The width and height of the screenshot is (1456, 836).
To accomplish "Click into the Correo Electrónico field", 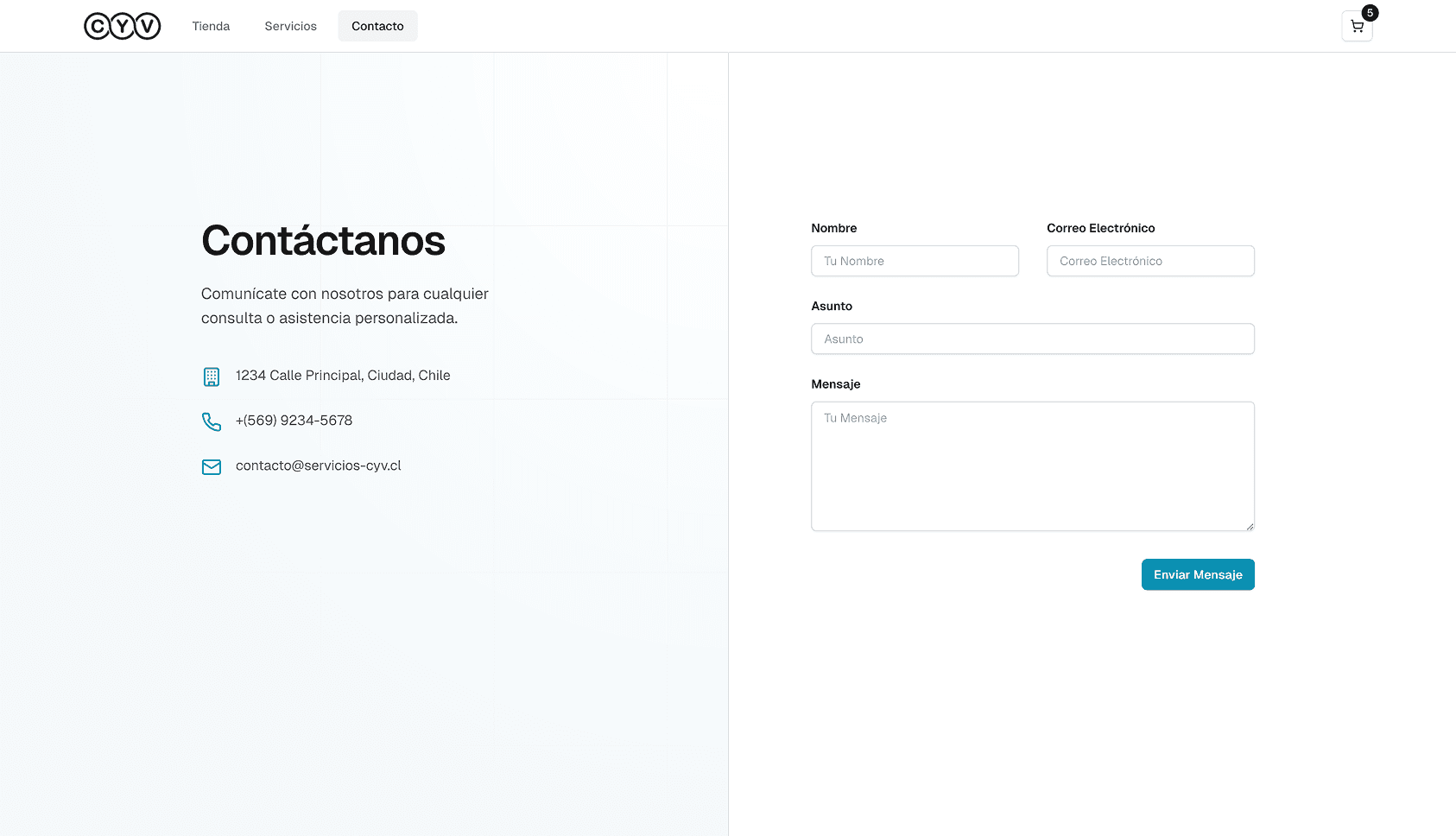I will [x=1150, y=261].
